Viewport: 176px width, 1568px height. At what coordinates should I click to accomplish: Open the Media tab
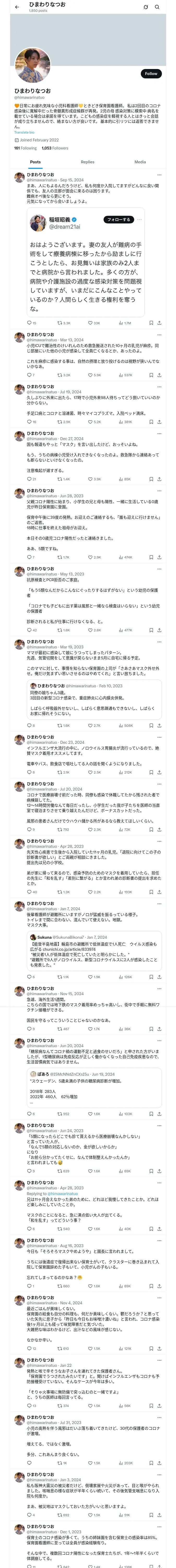(140, 162)
